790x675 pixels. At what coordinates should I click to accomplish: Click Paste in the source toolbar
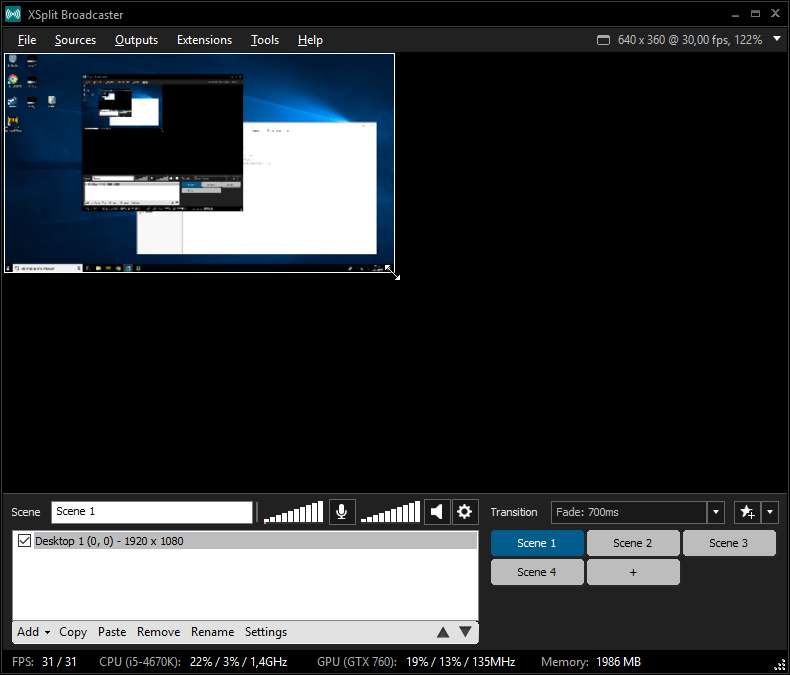(x=112, y=632)
